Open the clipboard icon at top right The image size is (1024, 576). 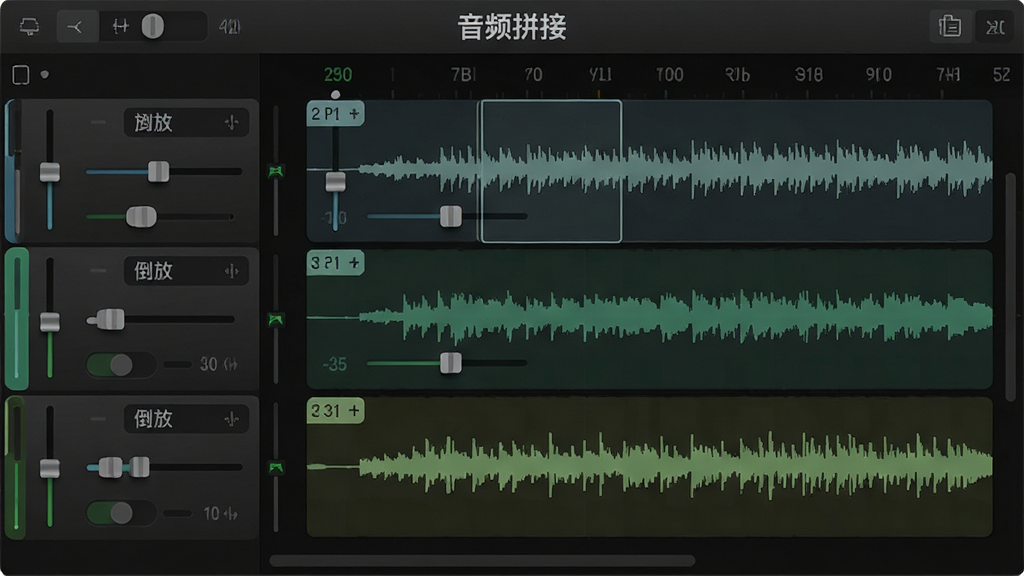tap(950, 27)
